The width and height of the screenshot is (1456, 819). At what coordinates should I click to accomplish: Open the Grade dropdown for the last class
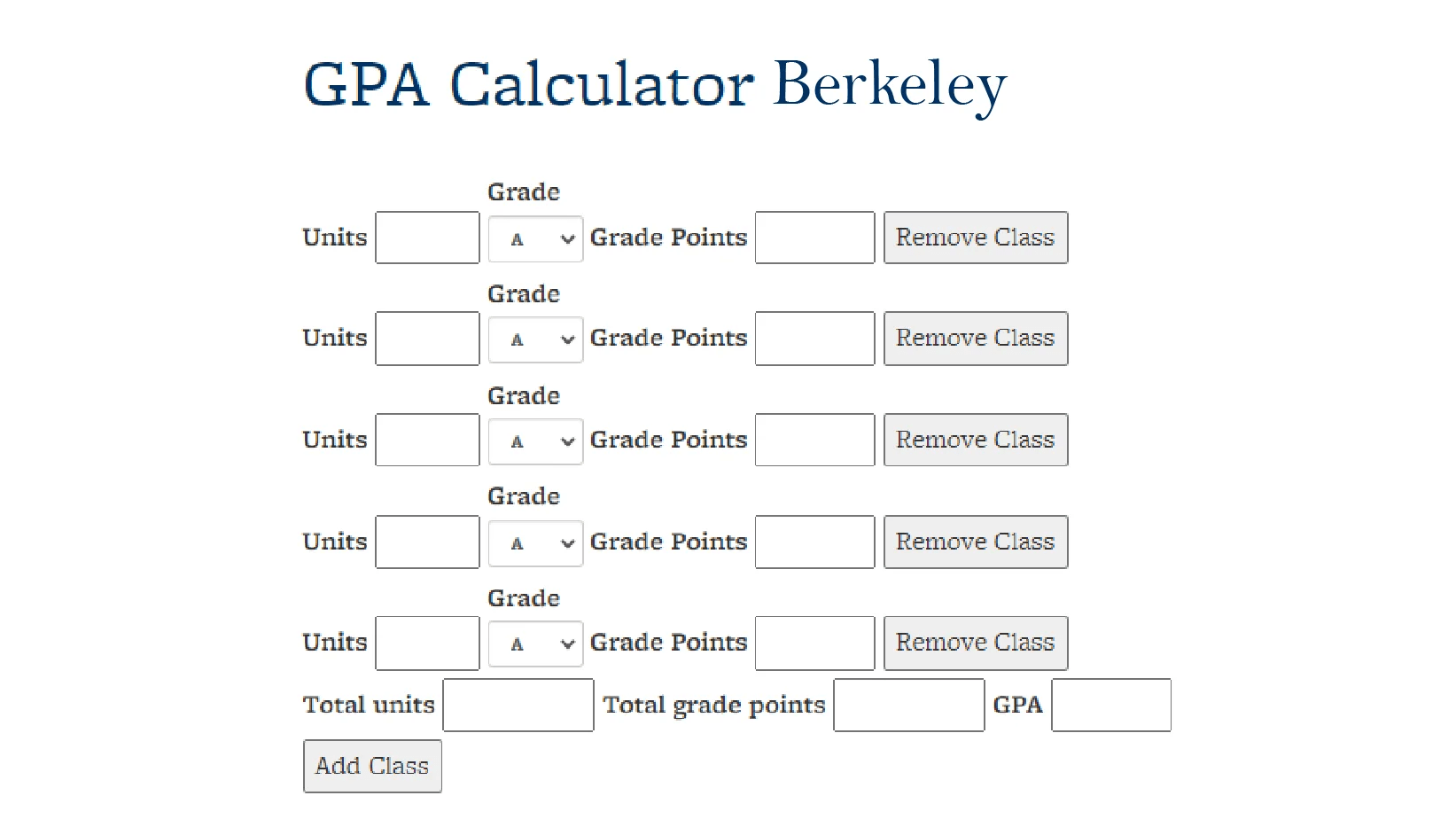click(x=534, y=643)
